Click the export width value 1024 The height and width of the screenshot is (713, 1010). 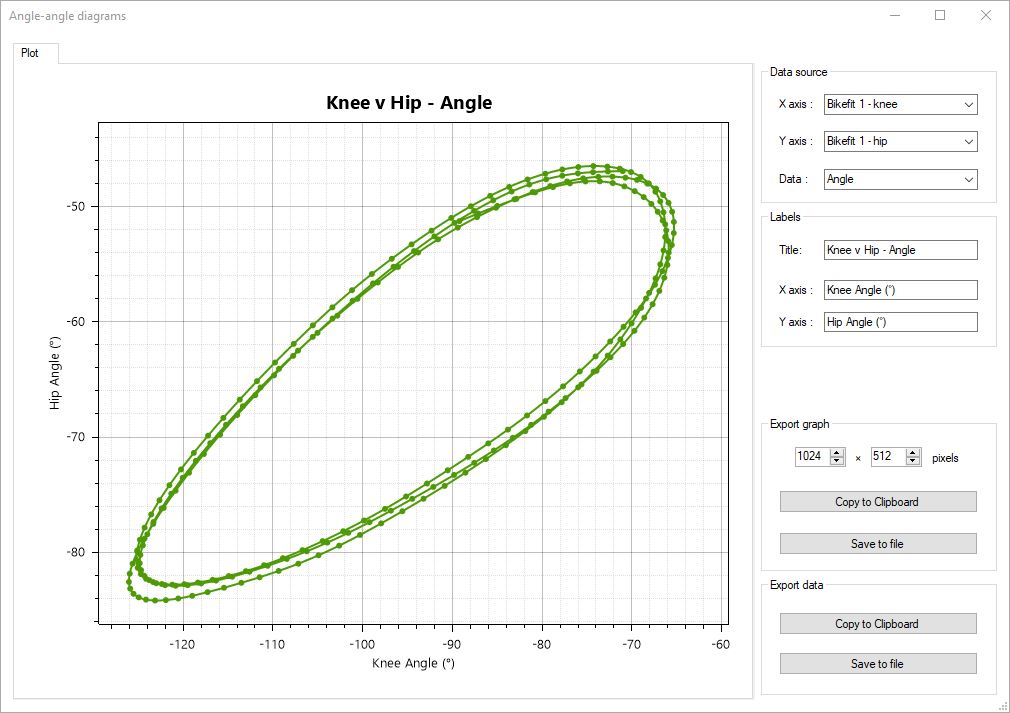tap(811, 457)
